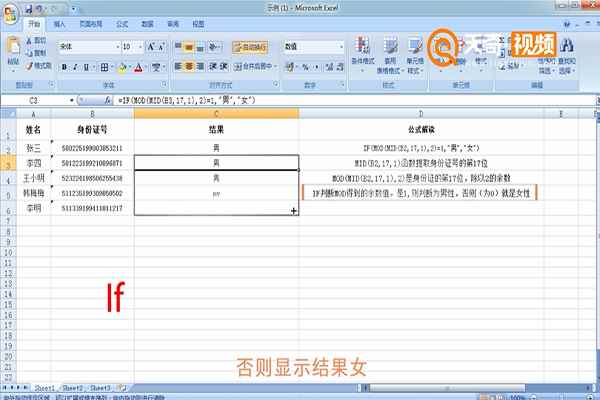Open the Alignment group dialog launcher
This screenshot has height=400, width=600.
276,84
